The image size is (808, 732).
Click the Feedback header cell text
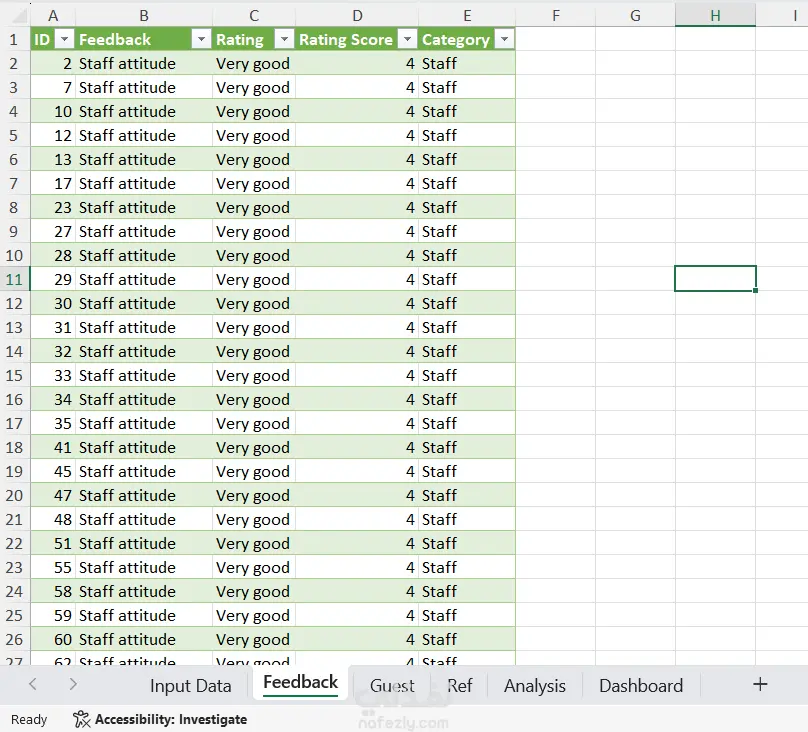[x=114, y=39]
